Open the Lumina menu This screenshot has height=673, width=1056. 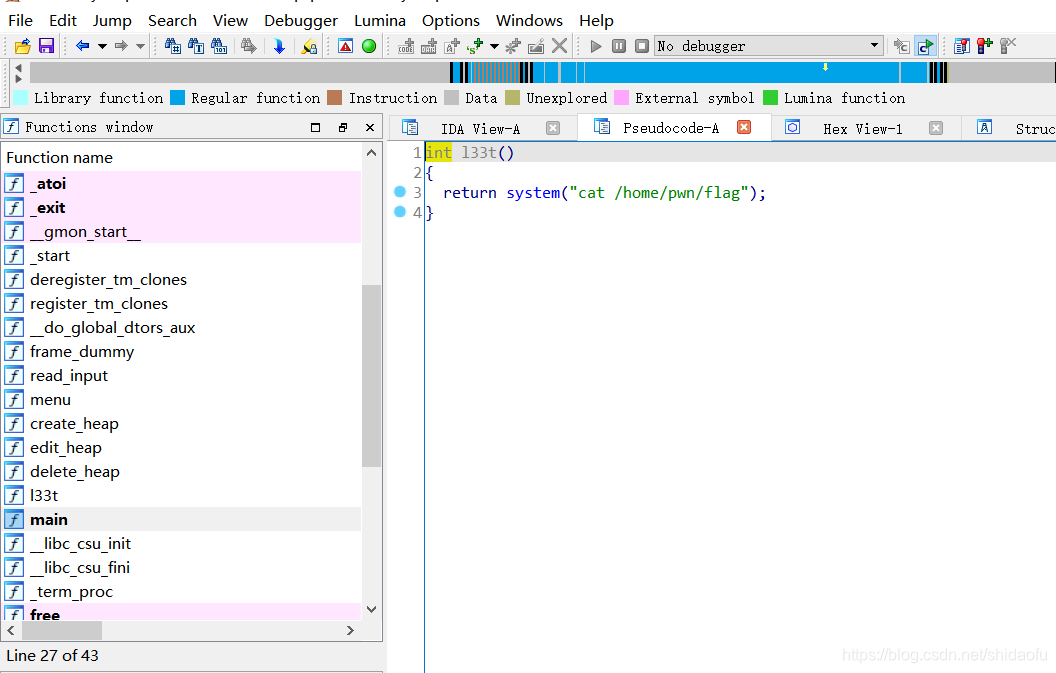[380, 20]
